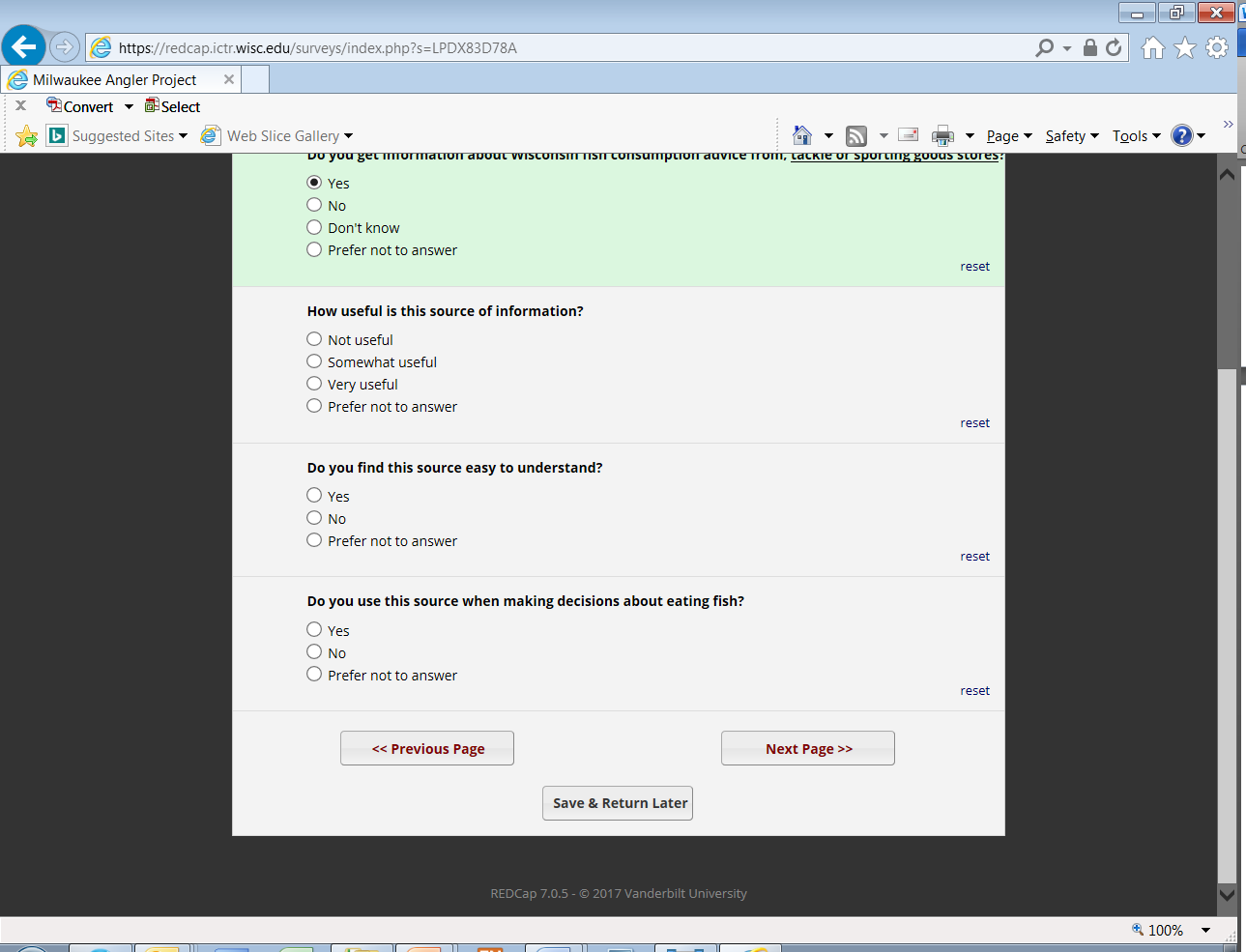Viewport: 1246px width, 952px height.
Task: Choose Not useful radio option
Action: (314, 338)
